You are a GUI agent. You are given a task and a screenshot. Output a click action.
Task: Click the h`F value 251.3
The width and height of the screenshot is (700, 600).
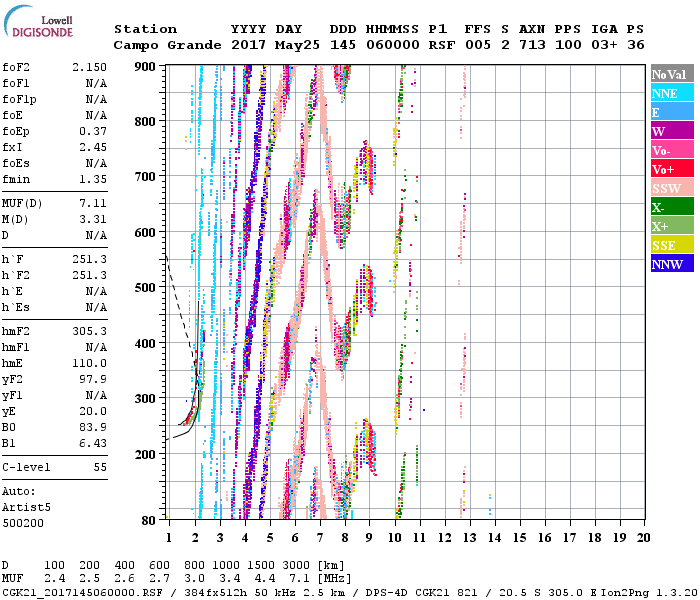pyautogui.click(x=89, y=259)
